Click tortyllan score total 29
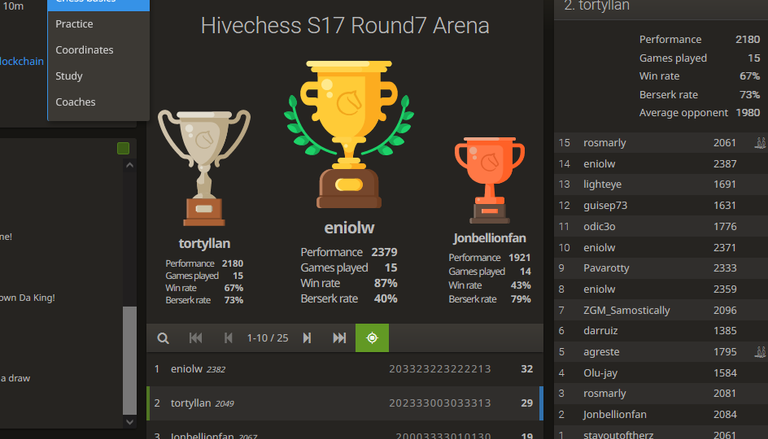768x439 pixels. (527, 403)
